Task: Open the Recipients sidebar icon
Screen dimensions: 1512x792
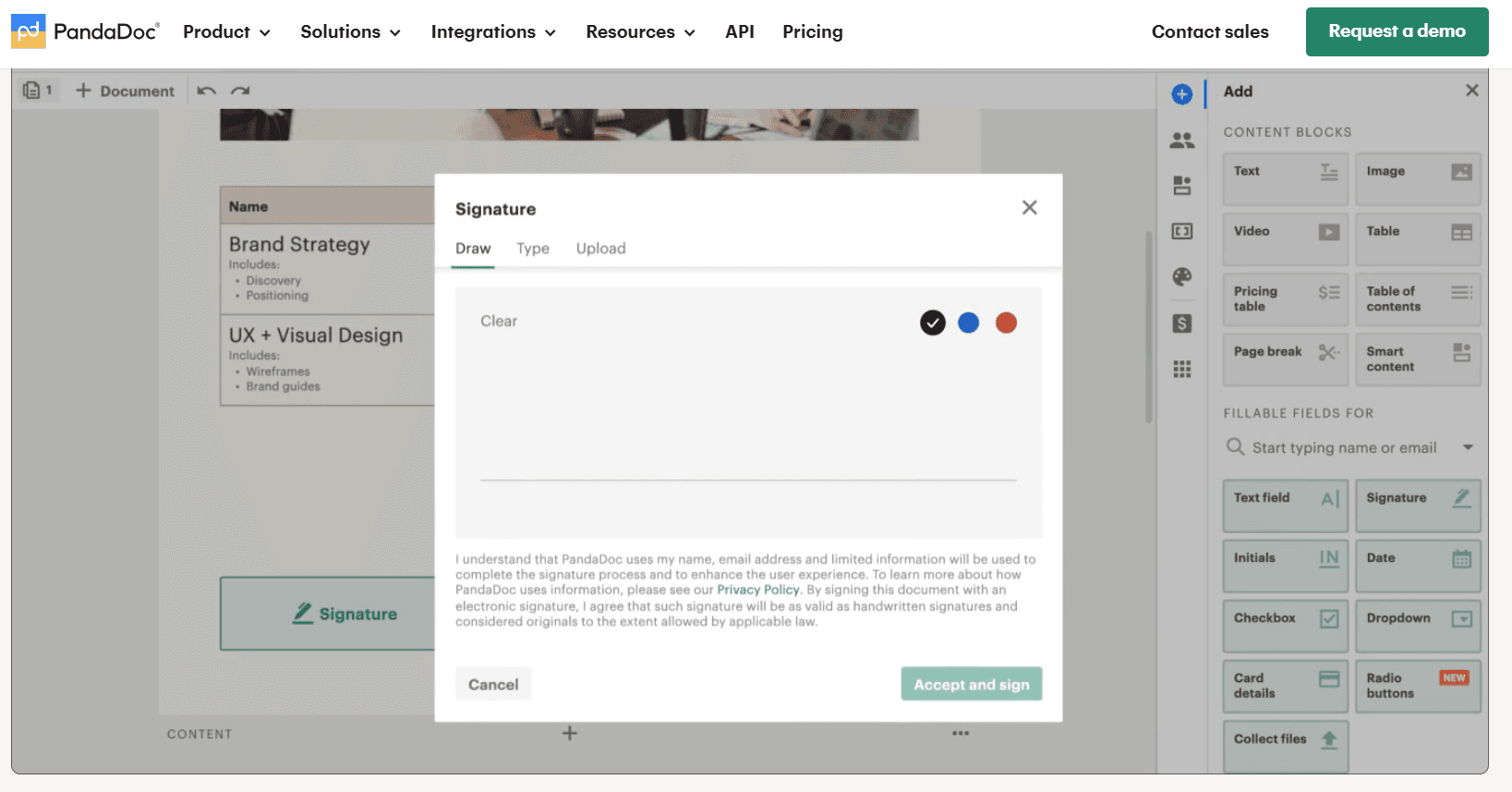Action: (1182, 140)
